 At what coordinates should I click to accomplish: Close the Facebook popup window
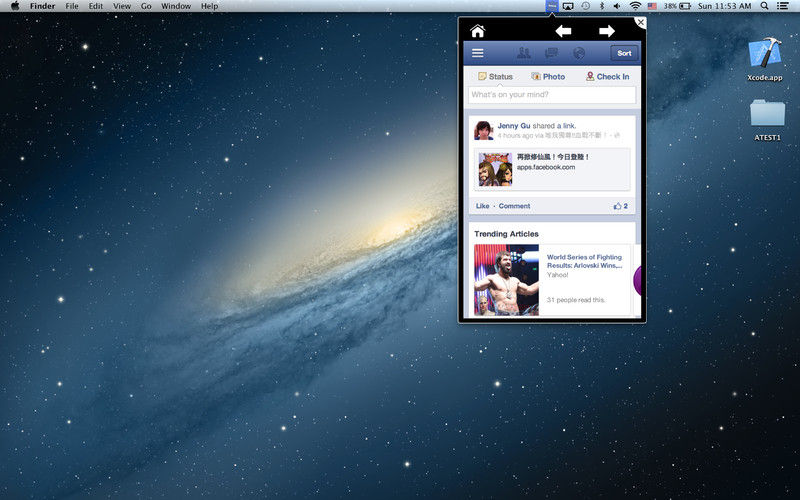pos(640,22)
